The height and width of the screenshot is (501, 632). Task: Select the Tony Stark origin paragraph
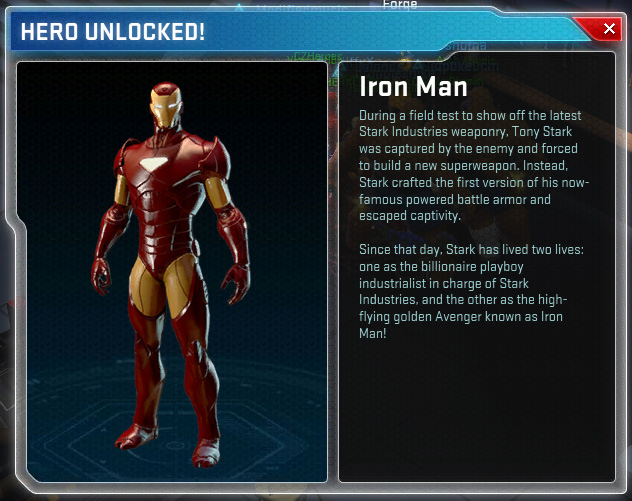tap(474, 165)
